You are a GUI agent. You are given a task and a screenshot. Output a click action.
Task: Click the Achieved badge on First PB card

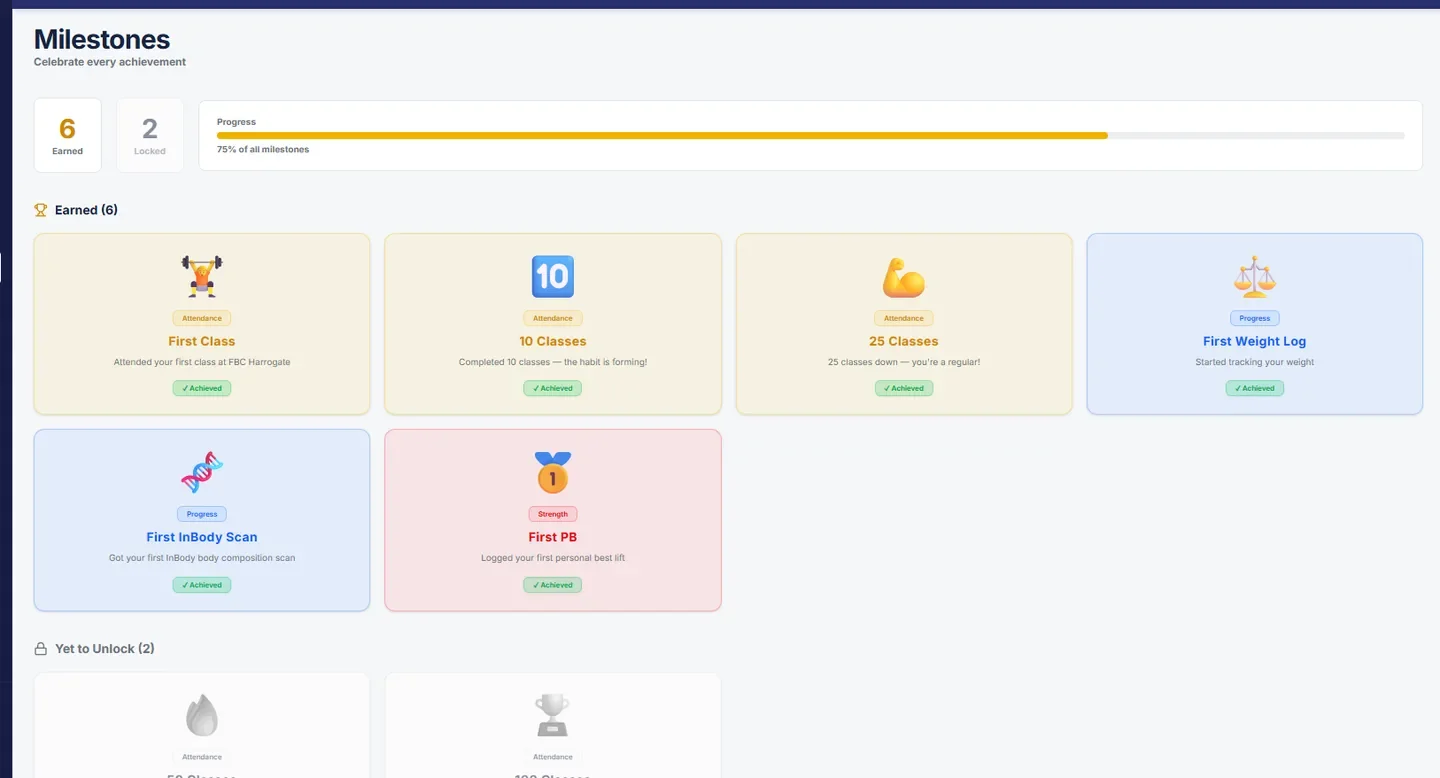point(553,585)
